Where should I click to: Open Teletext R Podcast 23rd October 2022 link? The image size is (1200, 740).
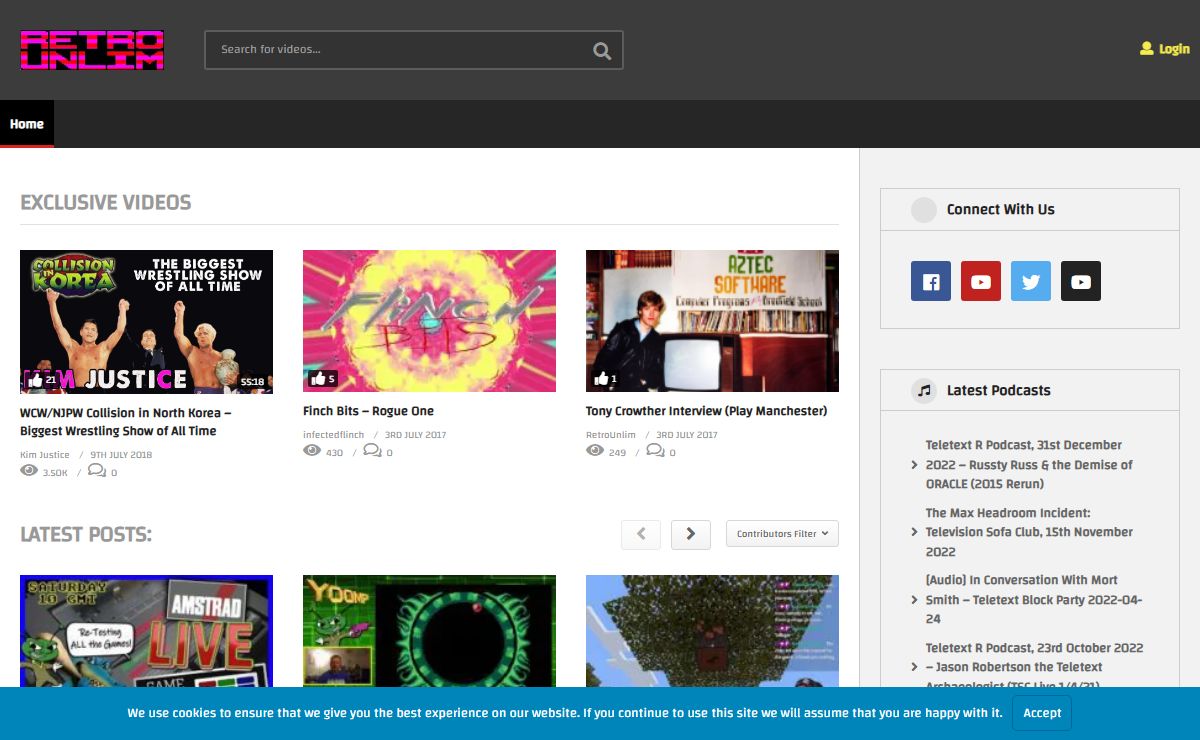(1034, 667)
